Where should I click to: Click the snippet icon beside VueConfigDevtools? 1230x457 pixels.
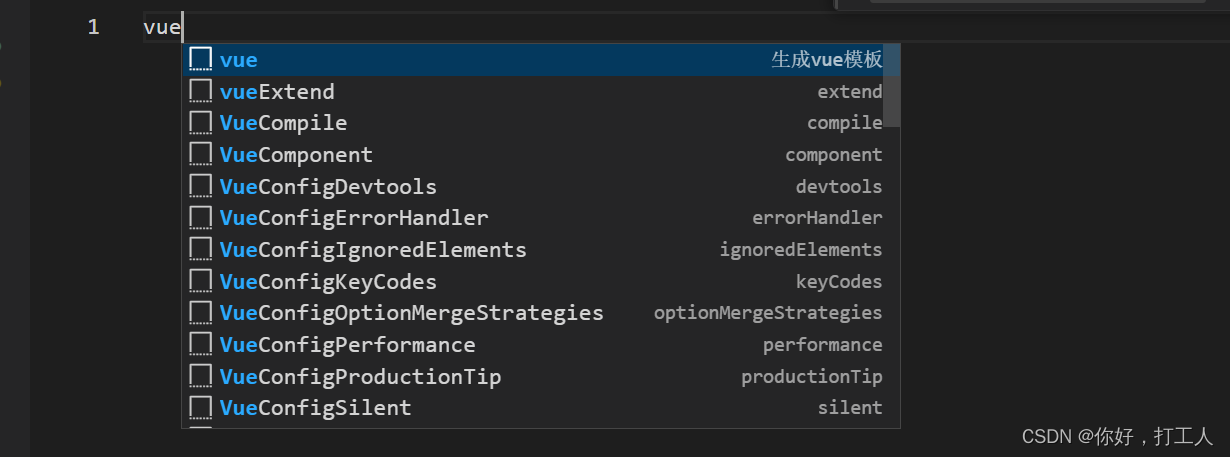point(200,186)
